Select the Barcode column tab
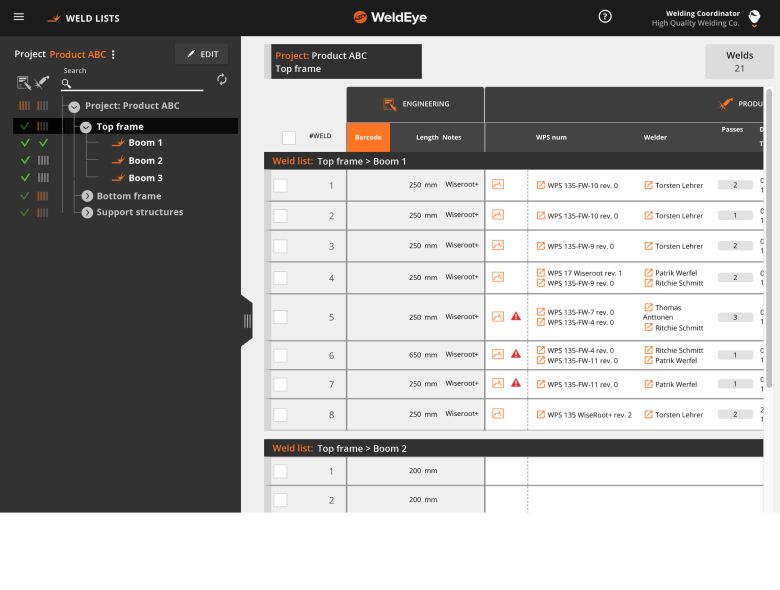The width and height of the screenshot is (780, 590). 368,138
